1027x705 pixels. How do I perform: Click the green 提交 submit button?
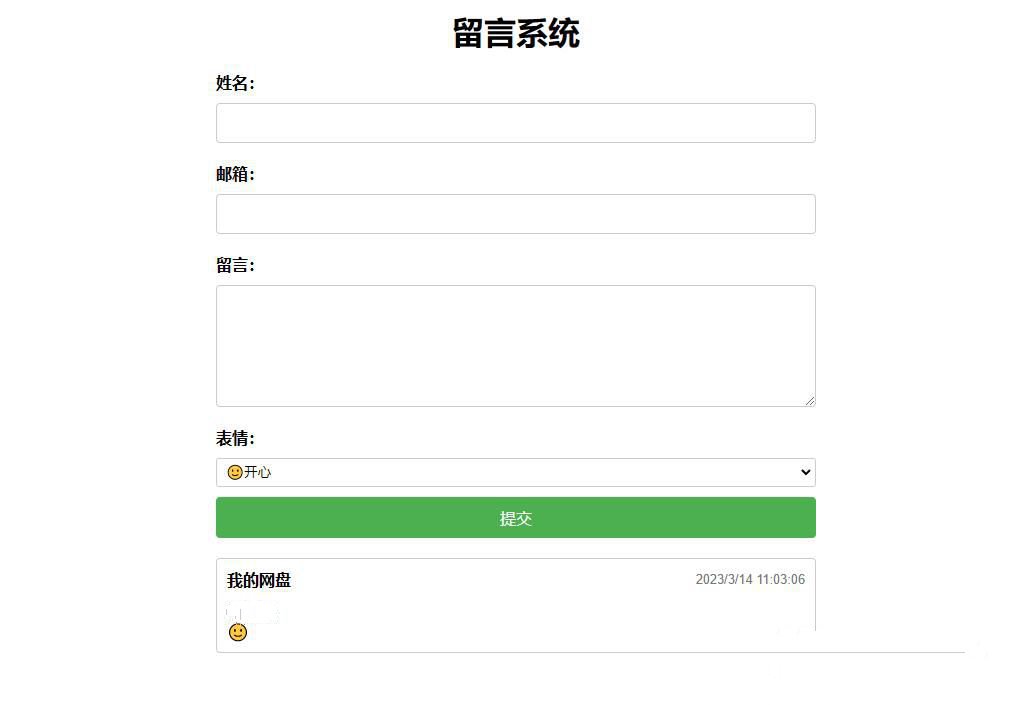515,517
